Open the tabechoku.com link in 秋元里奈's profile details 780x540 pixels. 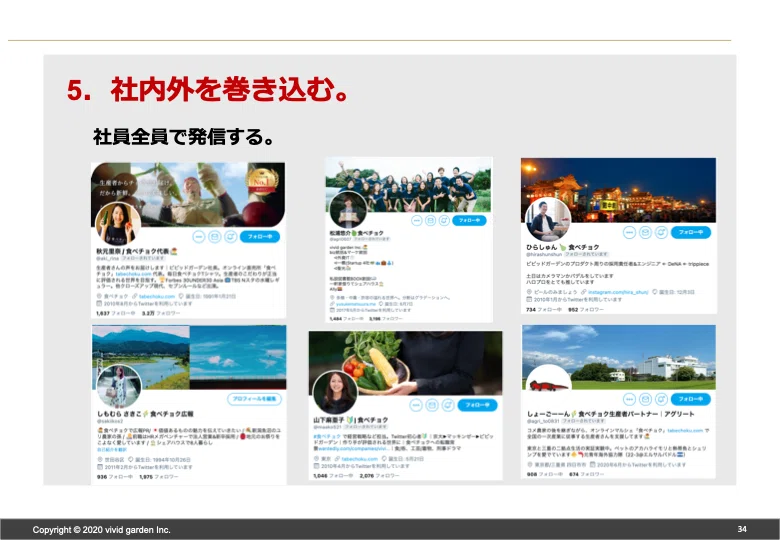click(x=157, y=296)
